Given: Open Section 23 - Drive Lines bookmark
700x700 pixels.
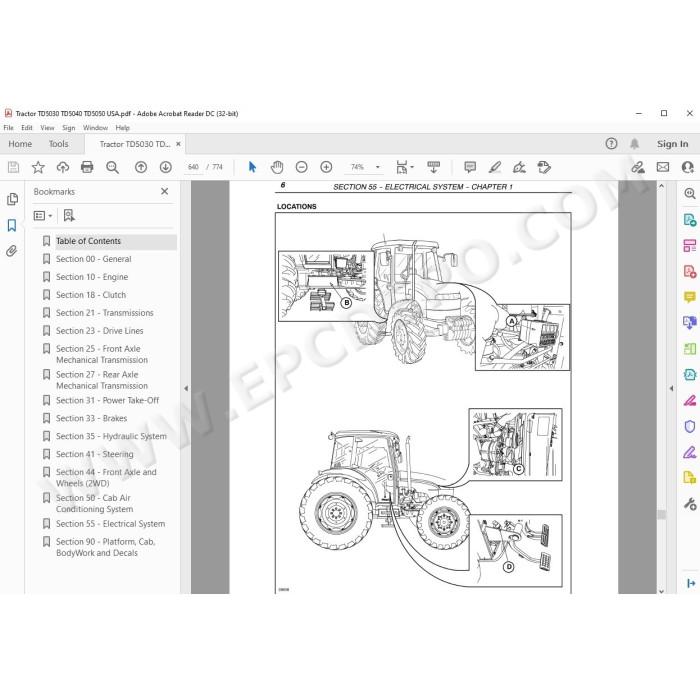Looking at the screenshot, I should [100, 330].
